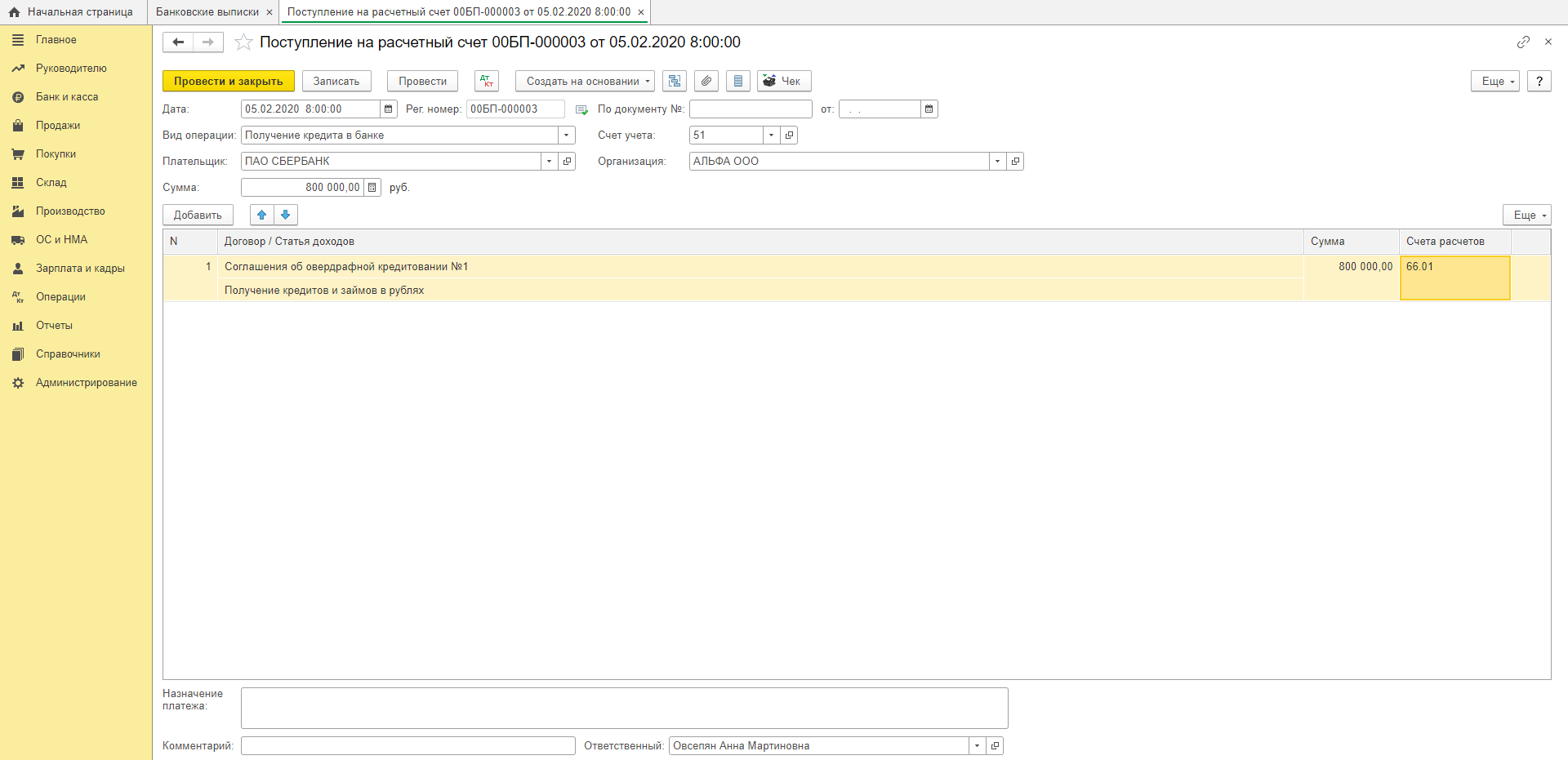
Task: Open help with question mark button
Action: tap(1539, 81)
